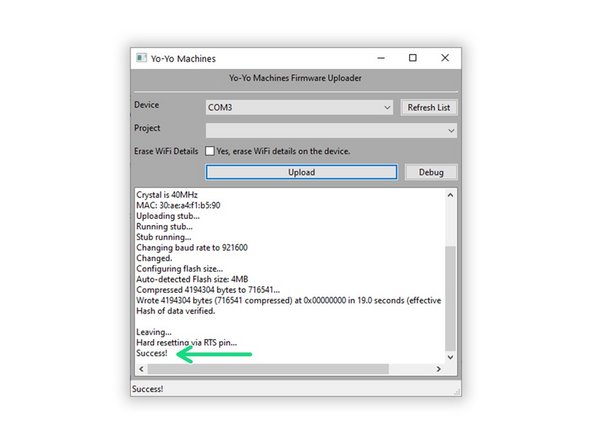Minimize the Yo-Yo Machines window
592x444 pixels.
tap(381, 58)
